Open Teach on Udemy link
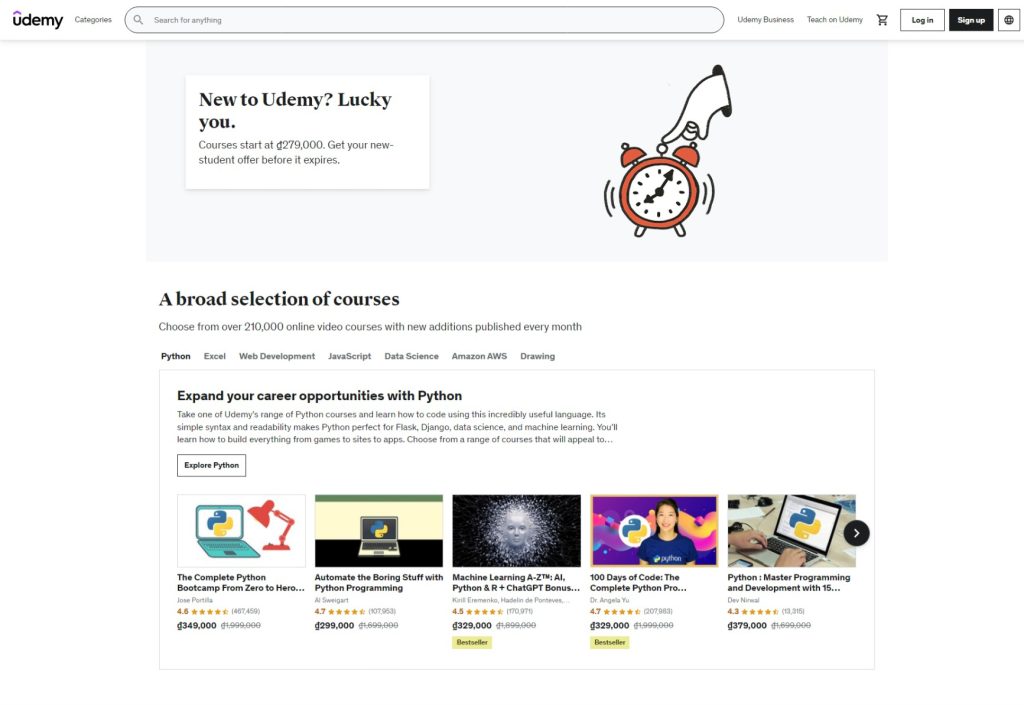This screenshot has height=705, width=1024. click(x=835, y=20)
